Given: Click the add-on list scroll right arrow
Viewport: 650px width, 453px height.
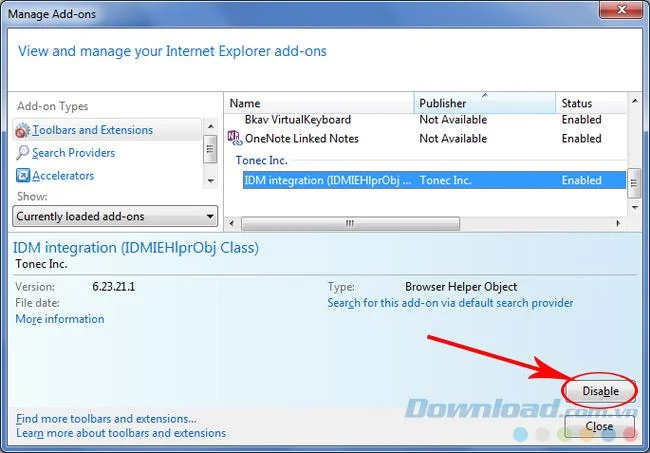Looking at the screenshot, I should coord(618,223).
